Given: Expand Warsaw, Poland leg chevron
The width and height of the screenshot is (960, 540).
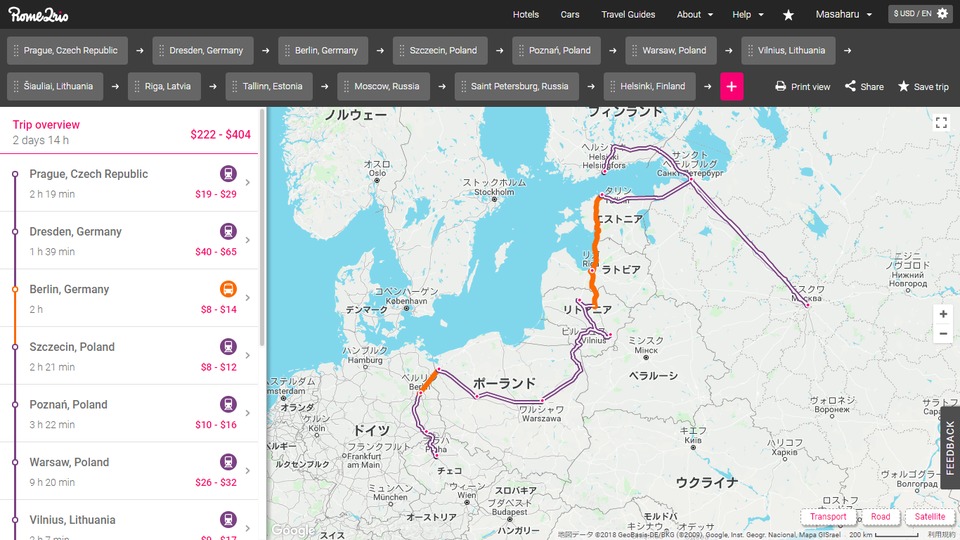Looking at the screenshot, I should point(247,470).
